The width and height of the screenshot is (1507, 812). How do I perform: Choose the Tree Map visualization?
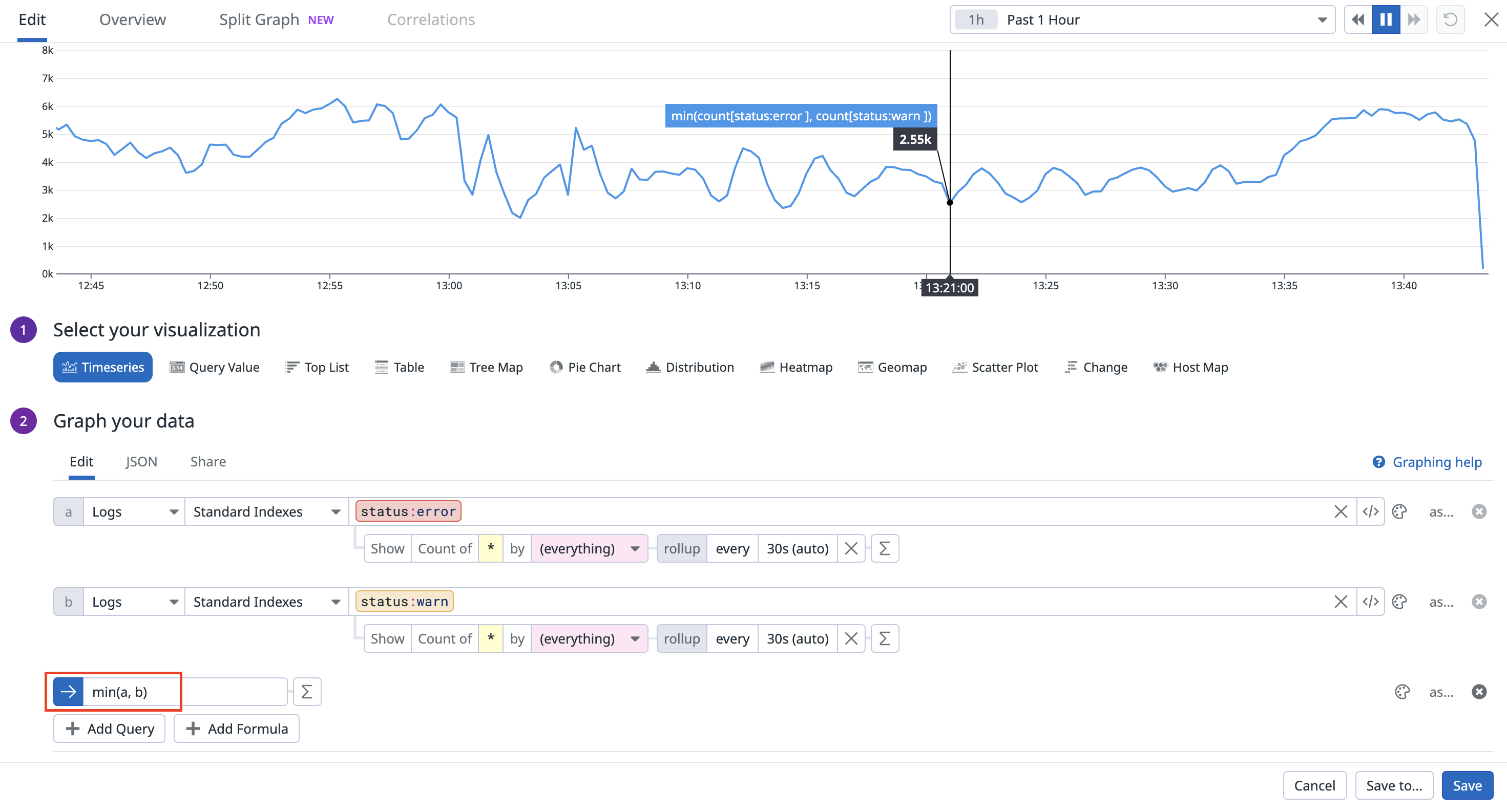pyautogui.click(x=486, y=367)
